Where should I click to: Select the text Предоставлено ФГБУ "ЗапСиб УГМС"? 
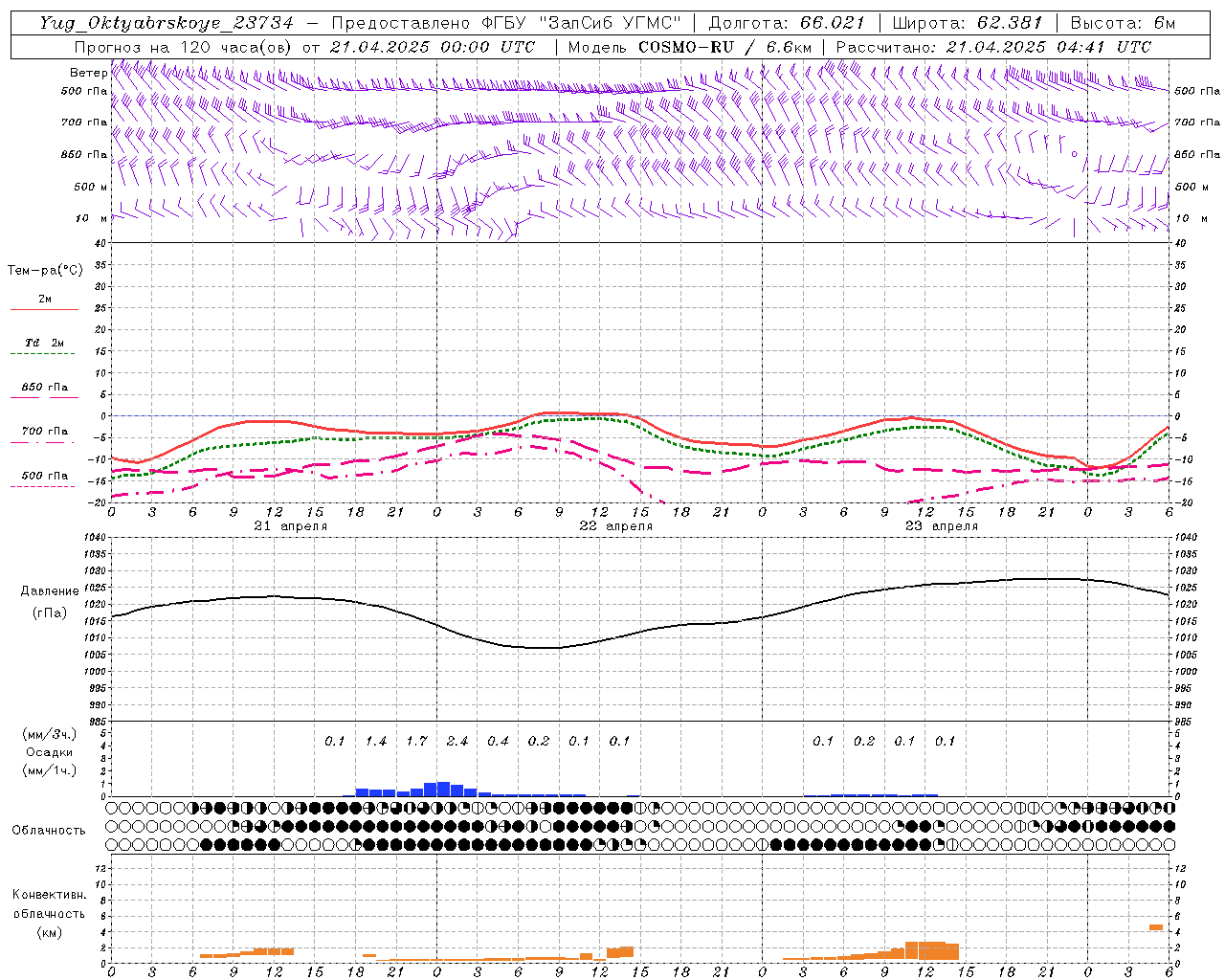(x=505, y=24)
